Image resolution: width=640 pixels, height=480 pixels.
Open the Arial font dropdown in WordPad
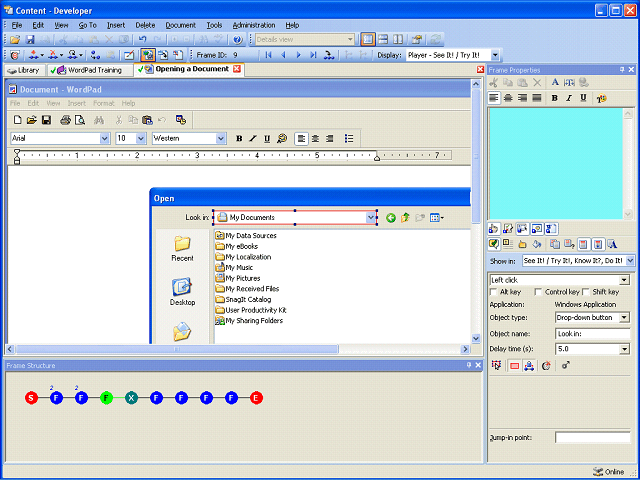click(104, 138)
